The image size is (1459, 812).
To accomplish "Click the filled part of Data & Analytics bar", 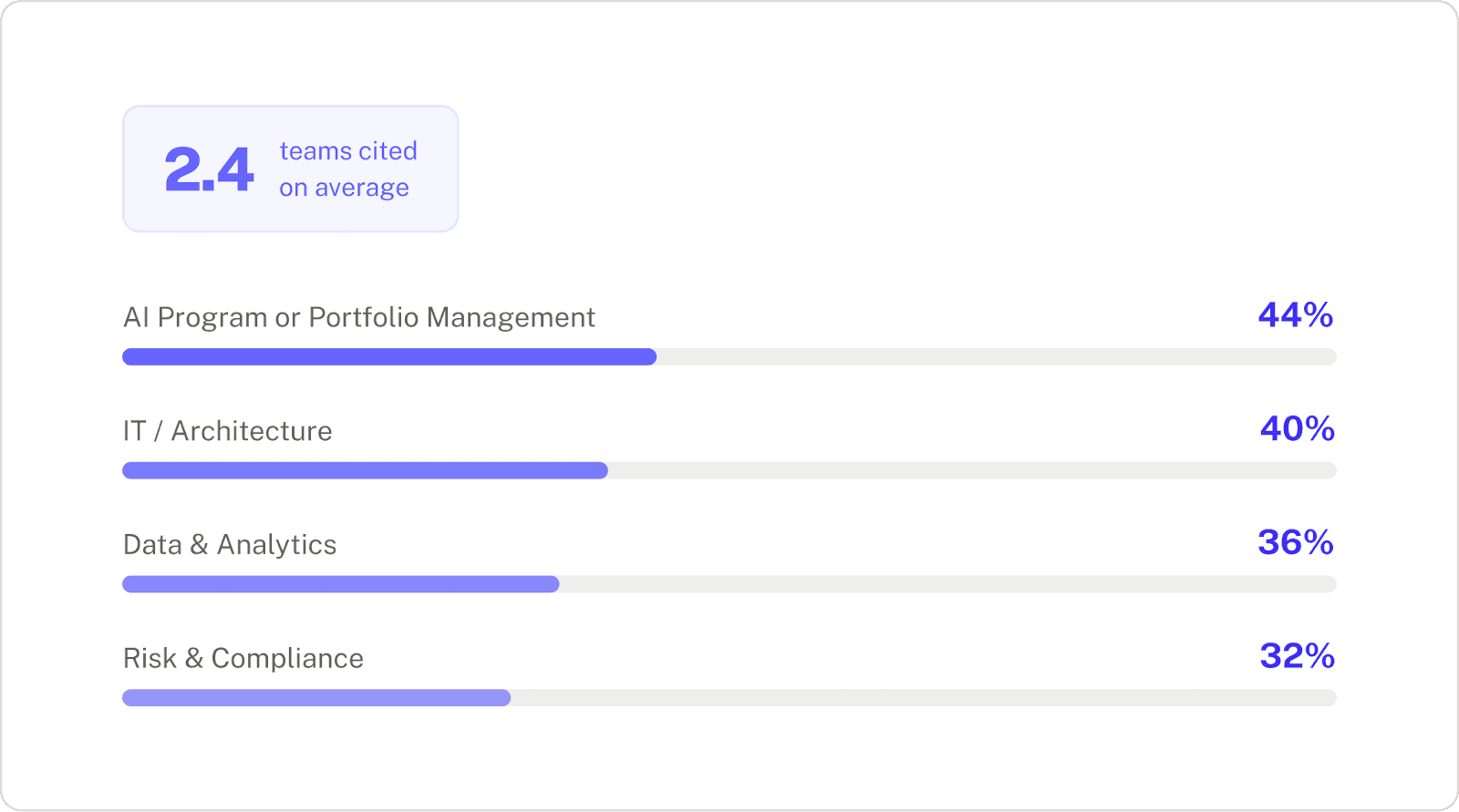I will 341,584.
